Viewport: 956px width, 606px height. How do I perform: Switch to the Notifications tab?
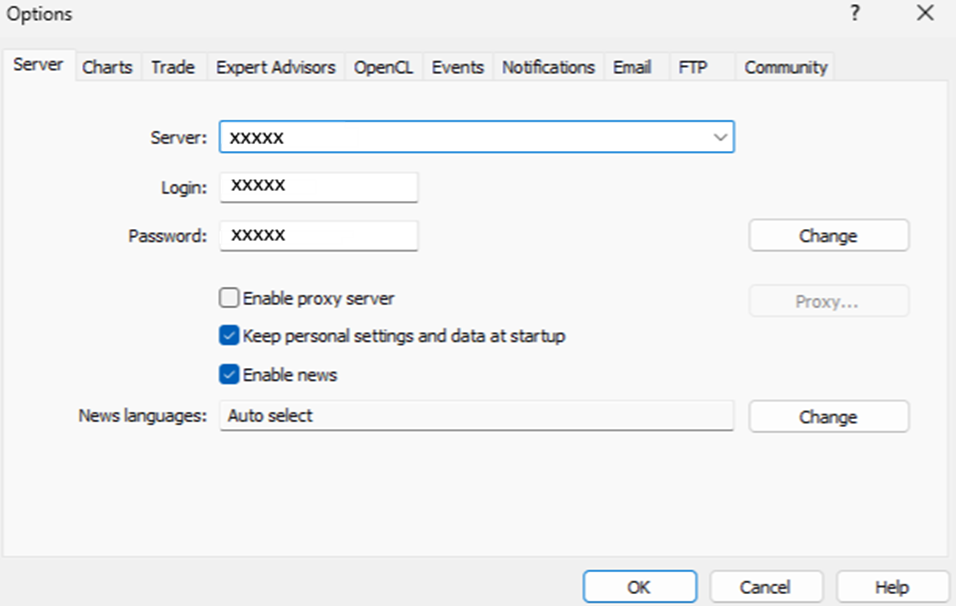tap(548, 67)
